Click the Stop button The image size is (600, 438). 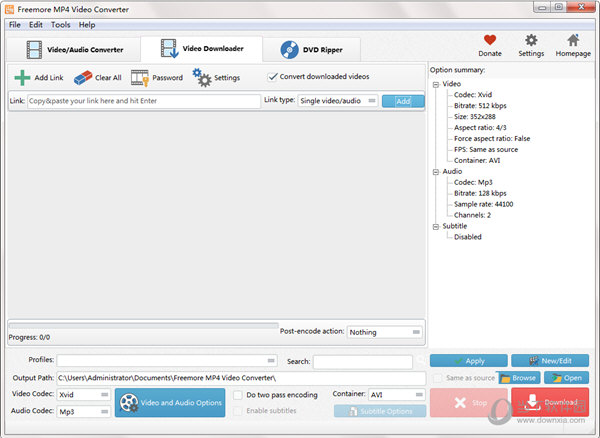click(468, 402)
